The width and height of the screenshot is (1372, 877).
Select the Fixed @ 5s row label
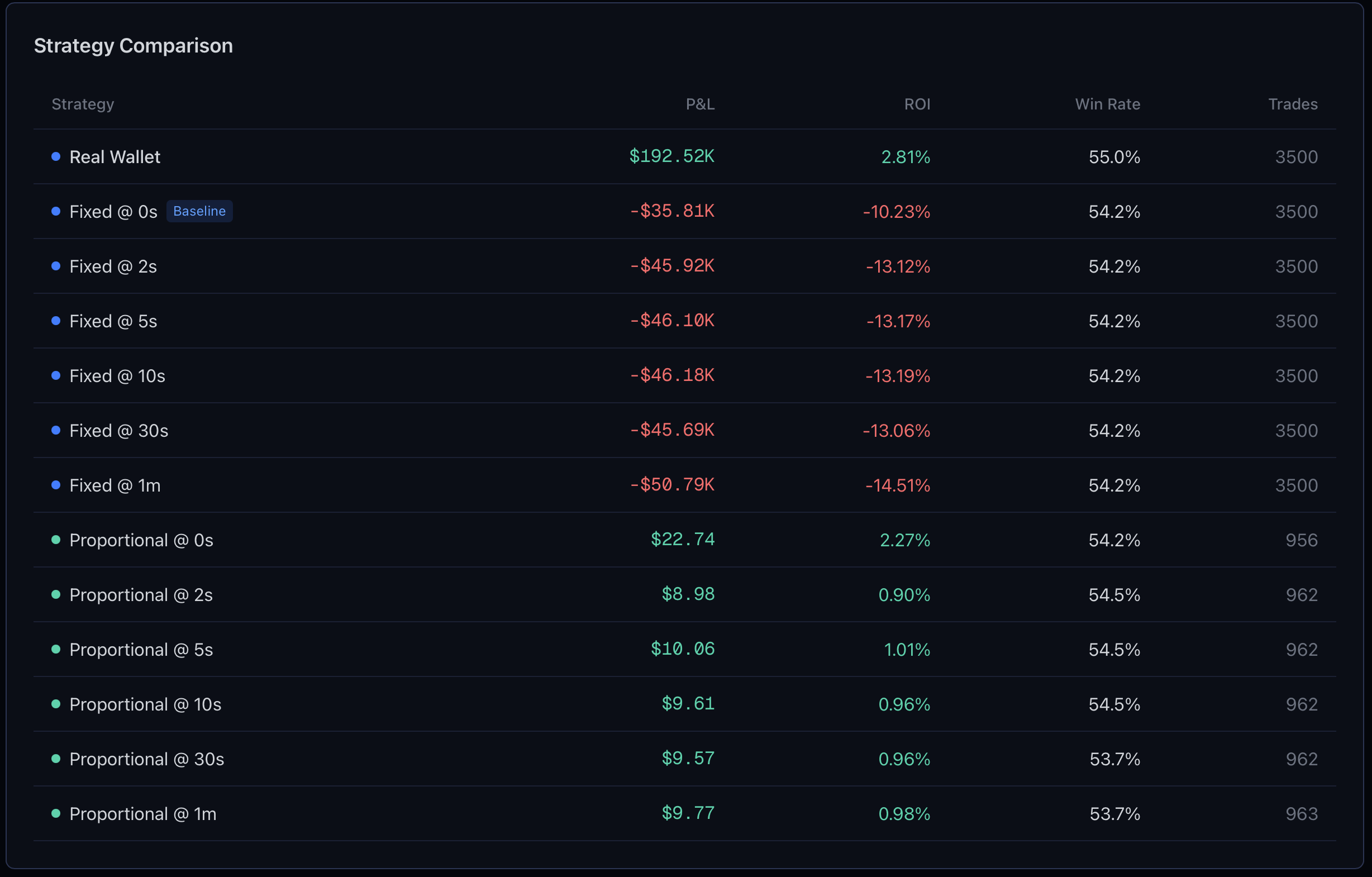113,321
